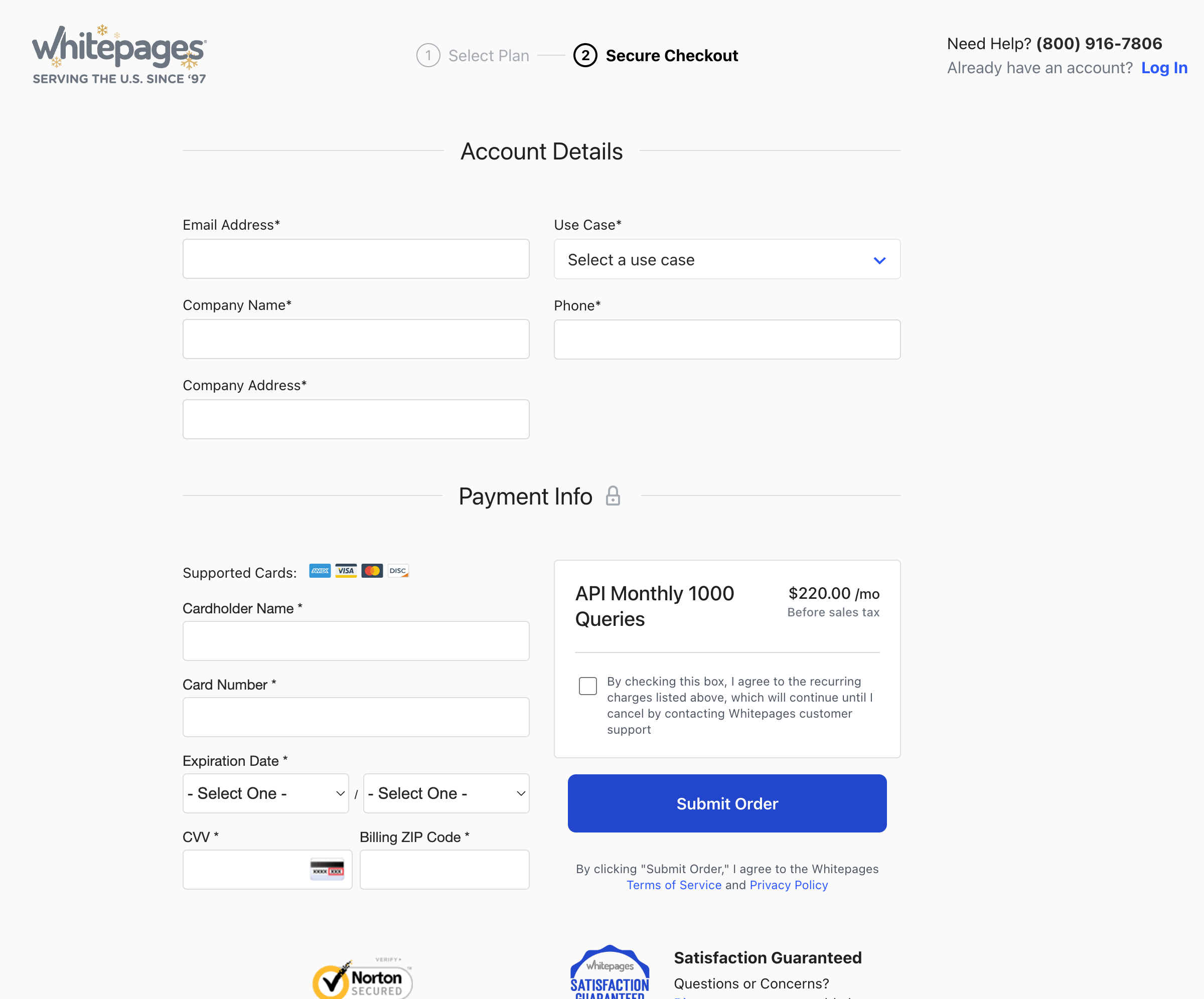Image resolution: width=1204 pixels, height=999 pixels.
Task: Select the Secure Checkout step
Action: [671, 55]
